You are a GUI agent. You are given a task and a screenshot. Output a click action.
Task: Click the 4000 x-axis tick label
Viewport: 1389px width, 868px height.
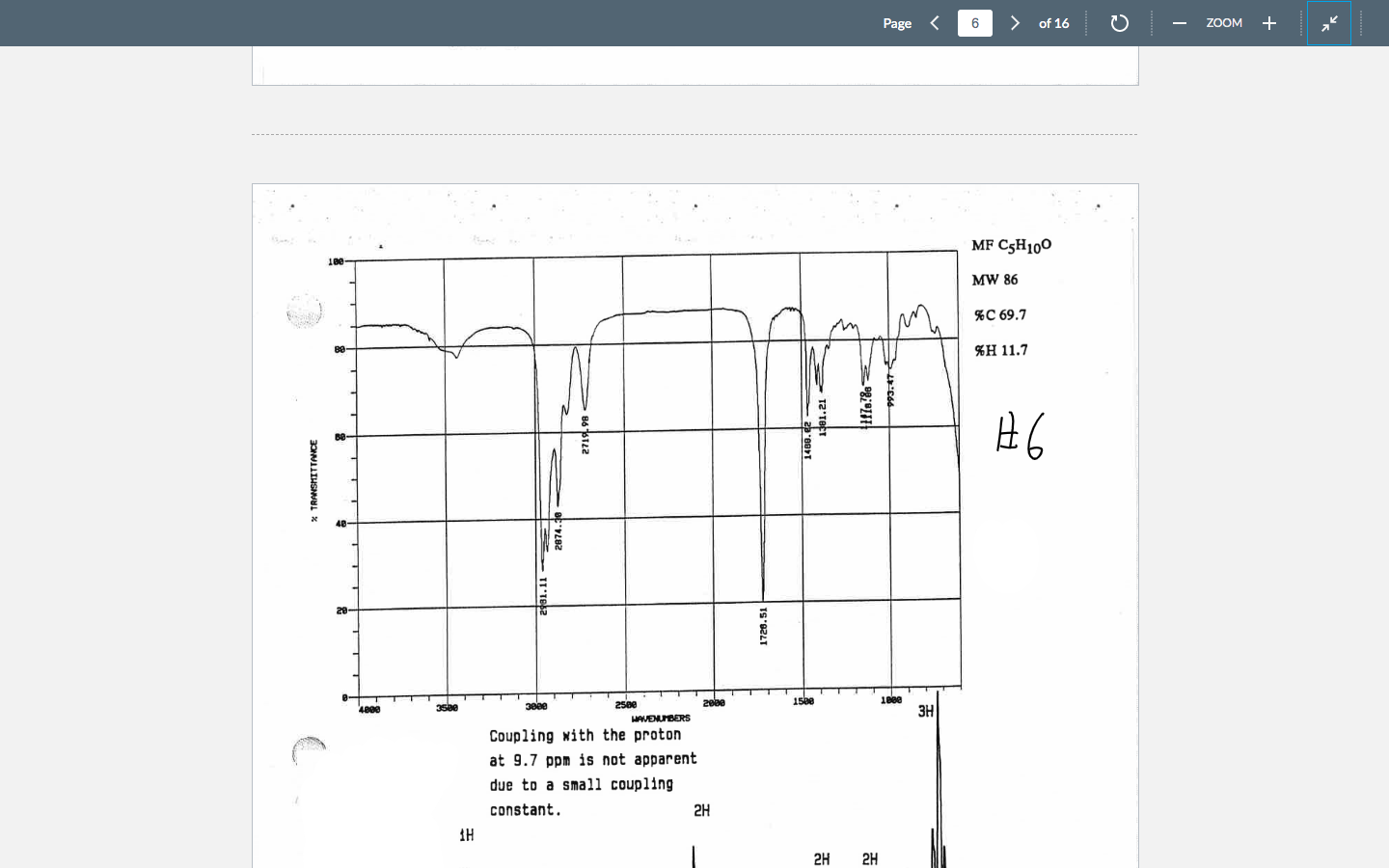click(x=368, y=710)
